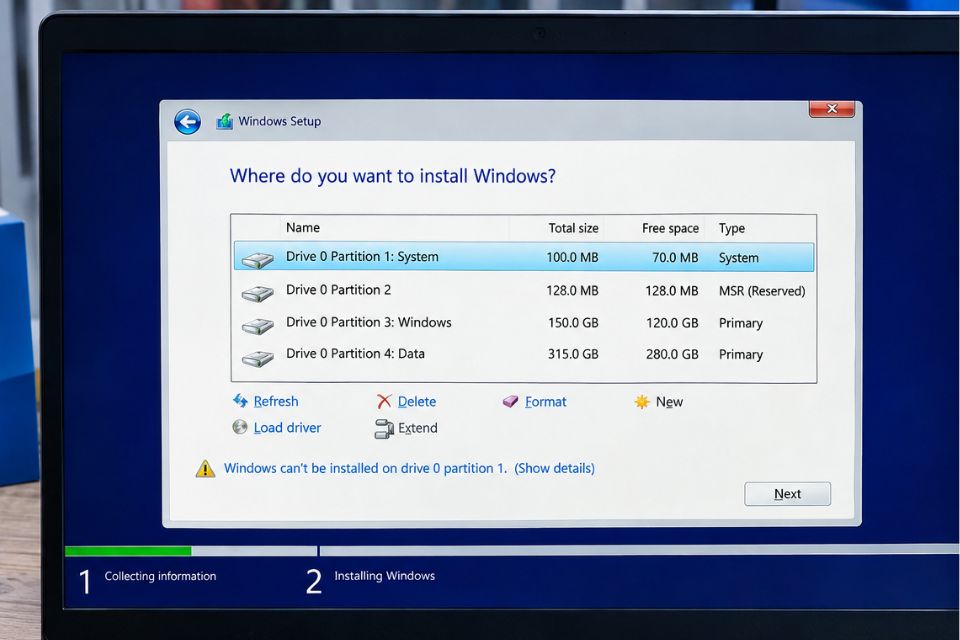Screen dimensions: 960x640
Task: Click the 280.0 GB free space cell
Action: click(x=672, y=354)
